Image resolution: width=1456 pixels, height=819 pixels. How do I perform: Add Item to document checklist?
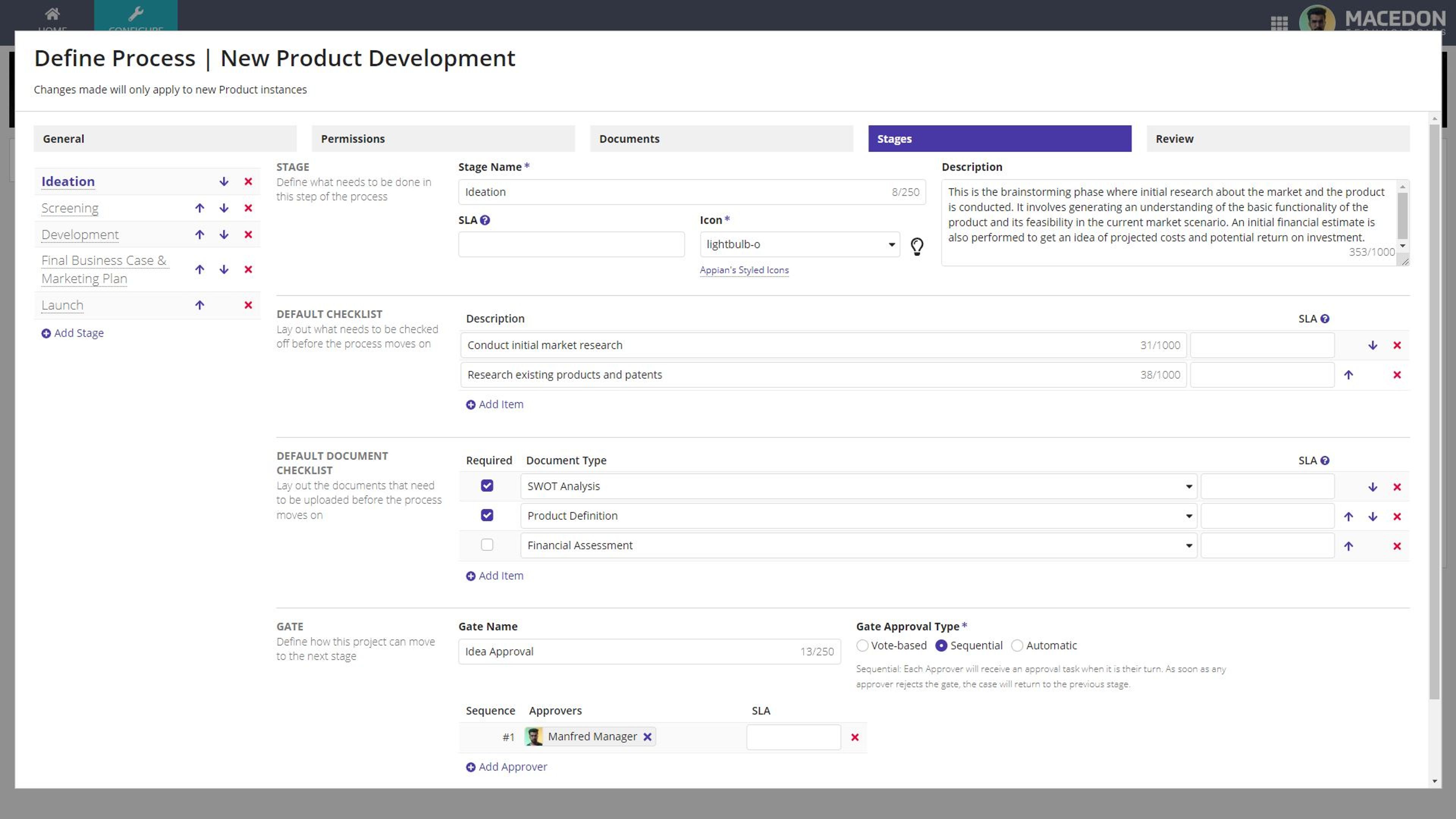494,576
